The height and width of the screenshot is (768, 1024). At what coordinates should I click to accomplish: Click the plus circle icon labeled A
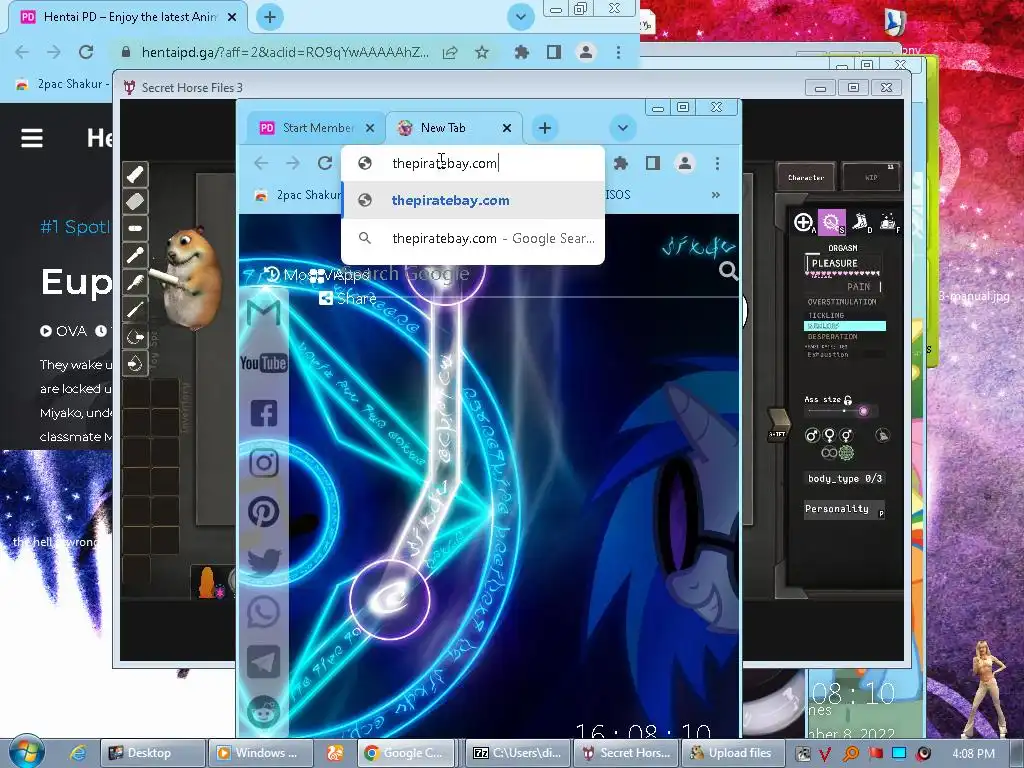(x=803, y=223)
